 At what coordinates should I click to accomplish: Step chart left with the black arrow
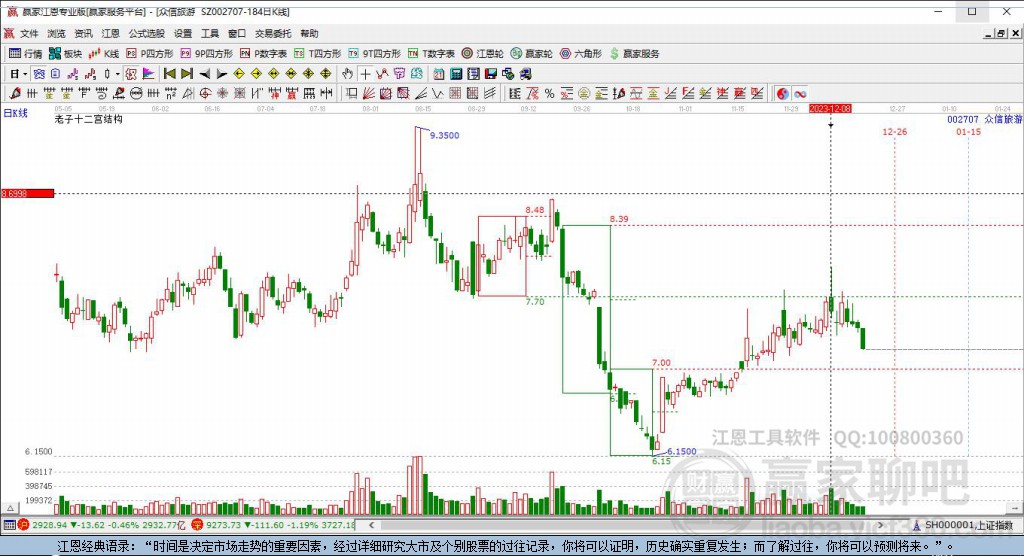pyautogui.click(x=204, y=74)
